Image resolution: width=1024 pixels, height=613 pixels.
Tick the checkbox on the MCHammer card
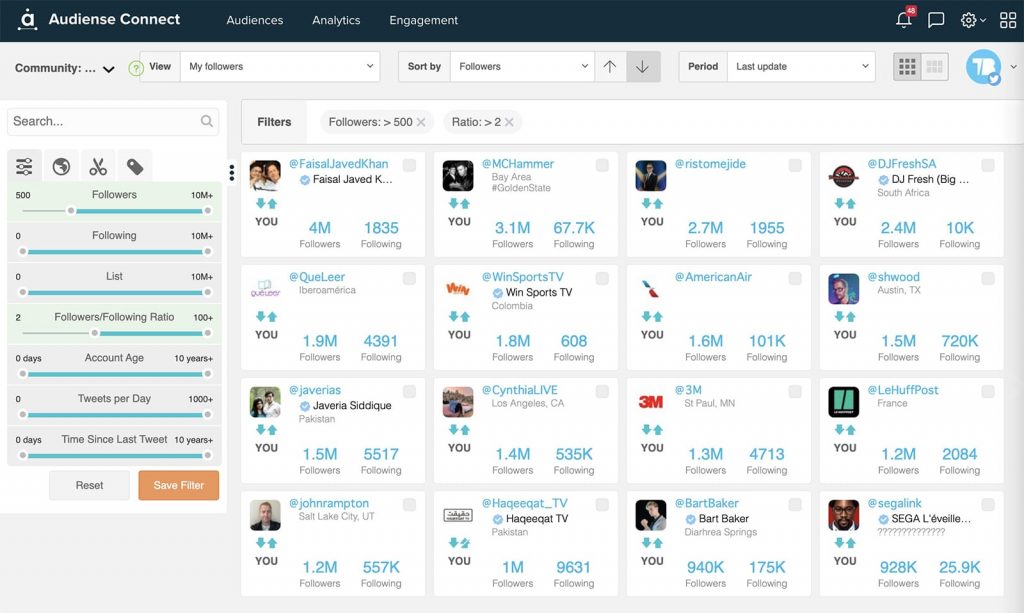click(602, 165)
